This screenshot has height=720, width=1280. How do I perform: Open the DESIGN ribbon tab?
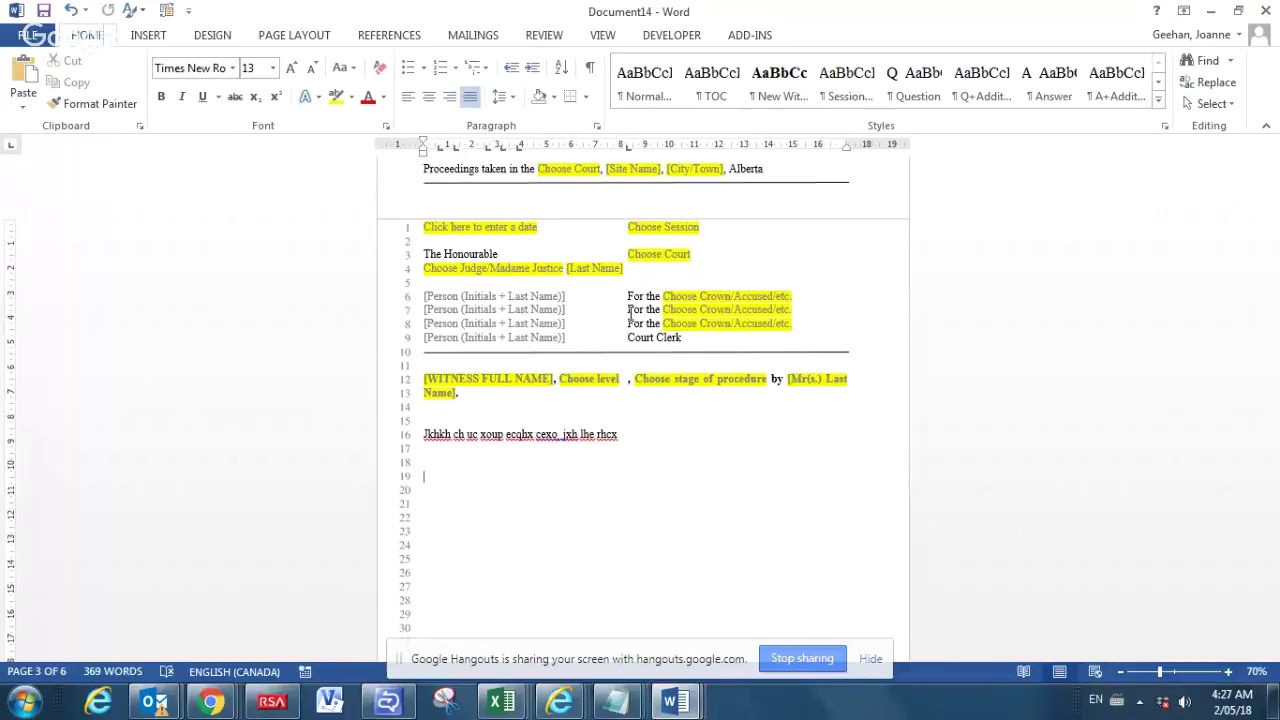212,35
